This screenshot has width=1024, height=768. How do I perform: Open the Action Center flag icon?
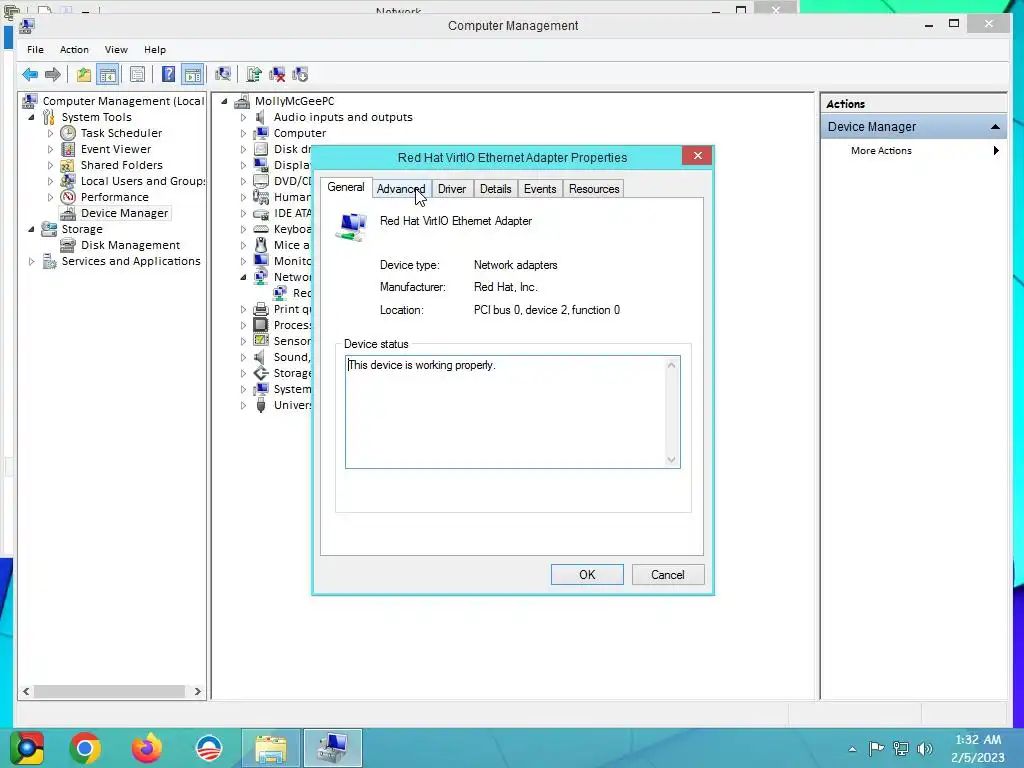click(x=876, y=749)
